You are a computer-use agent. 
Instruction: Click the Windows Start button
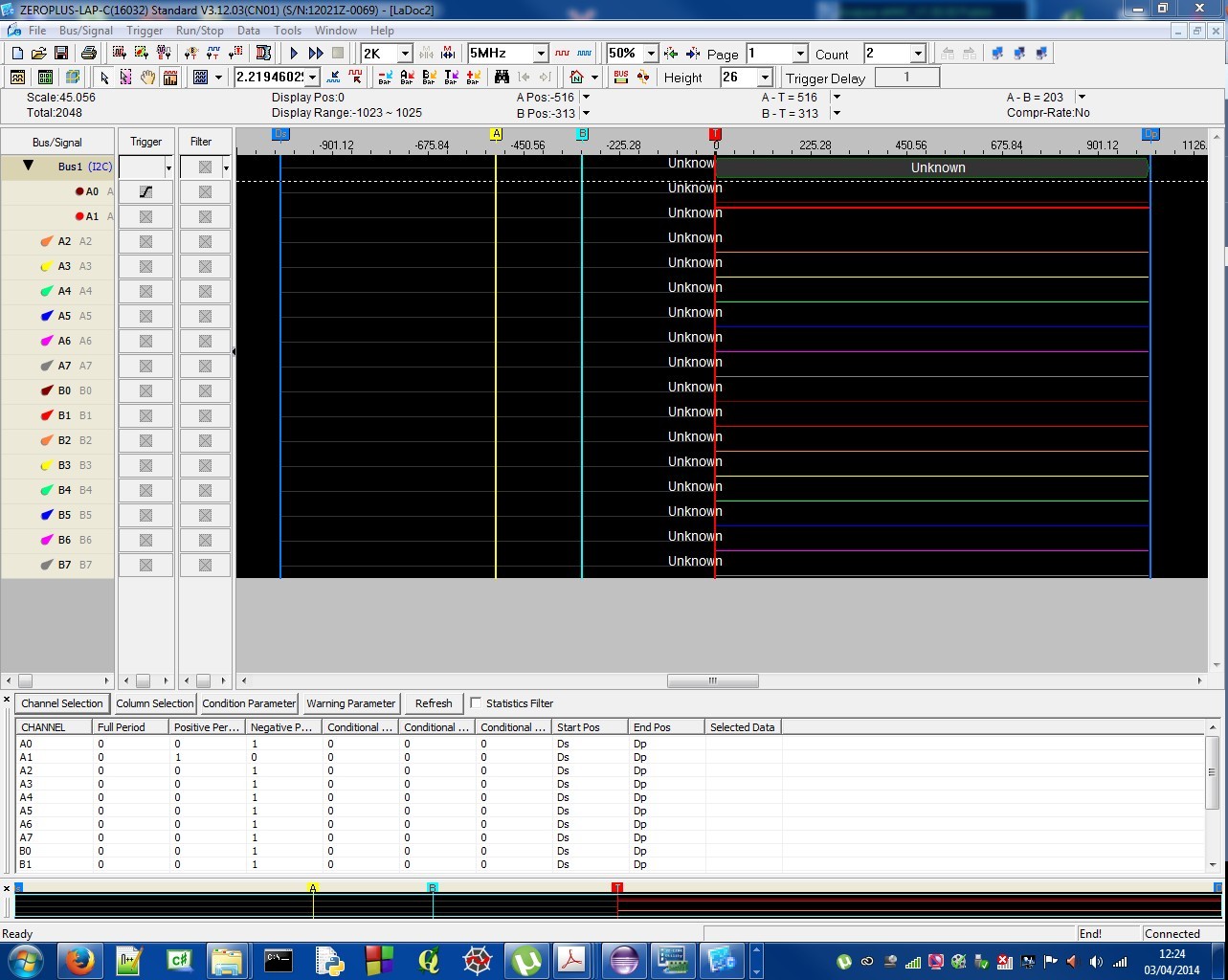pos(25,960)
